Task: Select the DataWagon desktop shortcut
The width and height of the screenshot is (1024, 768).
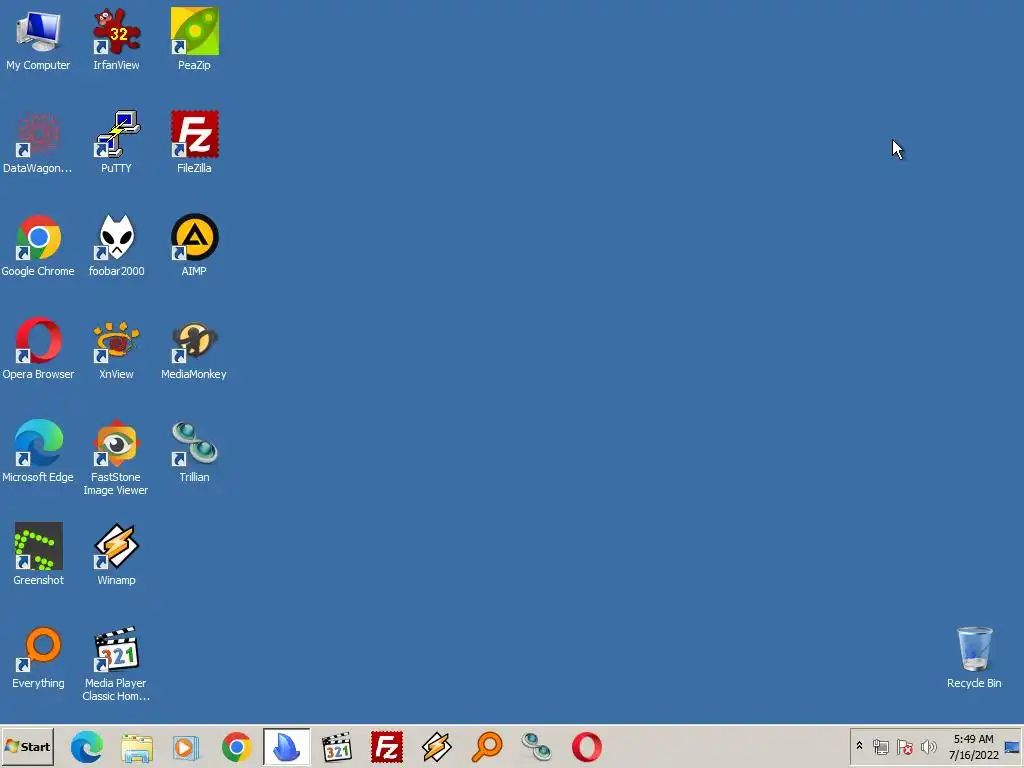Action: [38, 142]
